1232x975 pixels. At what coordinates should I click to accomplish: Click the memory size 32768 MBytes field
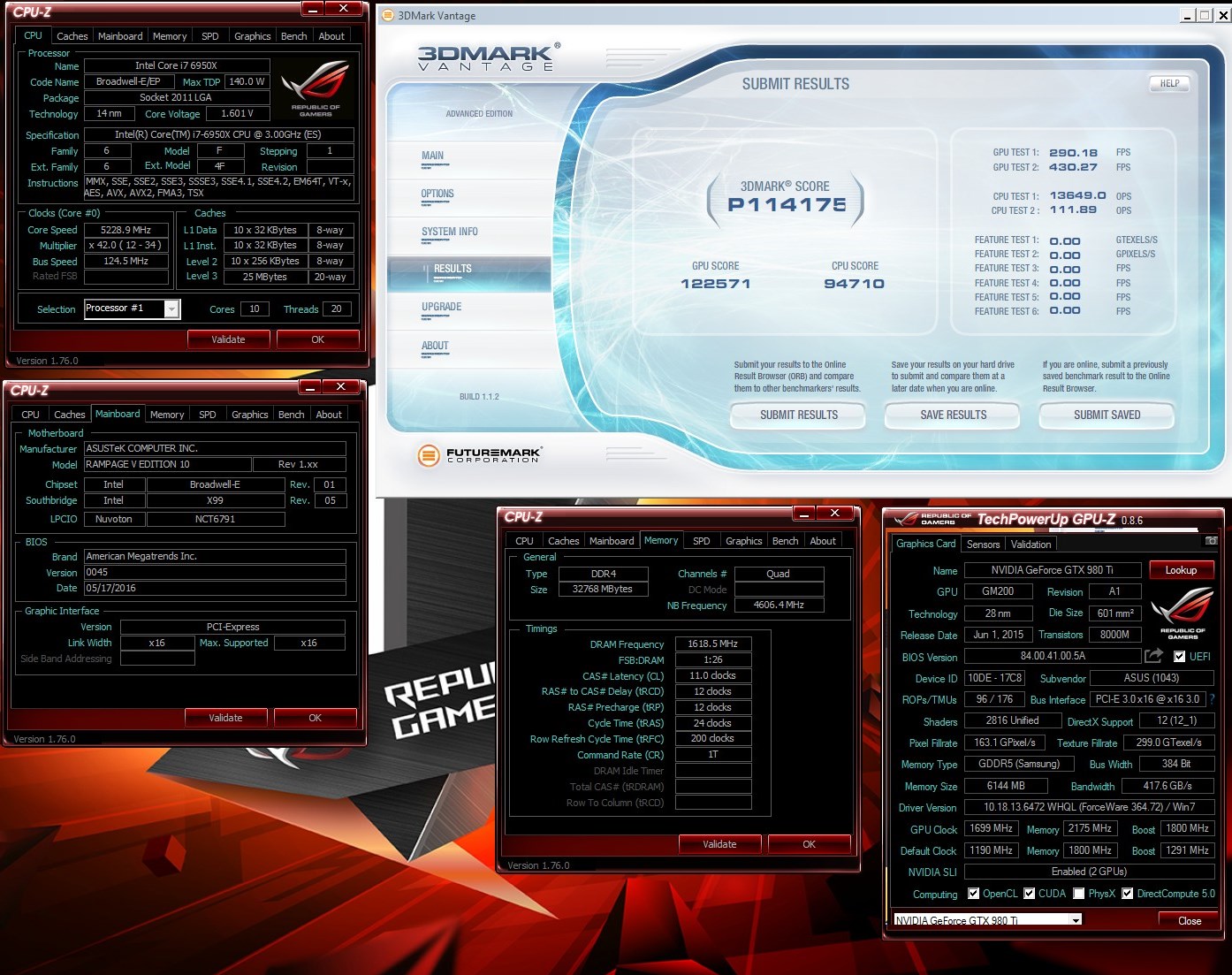tap(603, 589)
